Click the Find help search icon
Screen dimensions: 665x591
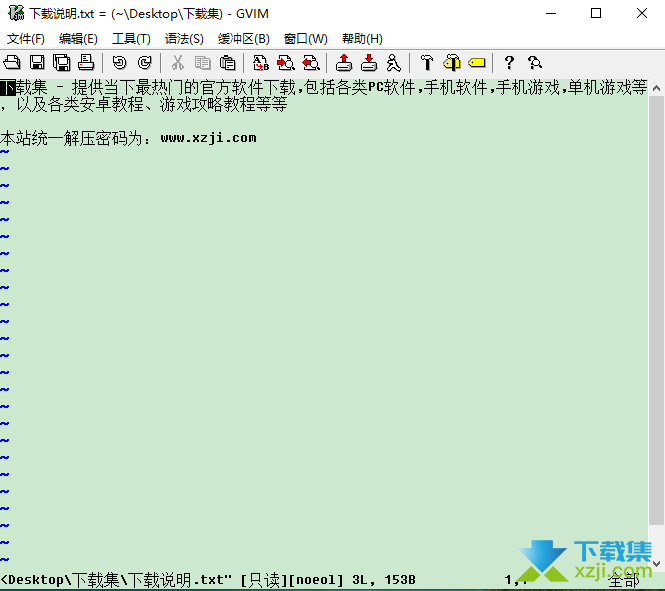(x=534, y=63)
